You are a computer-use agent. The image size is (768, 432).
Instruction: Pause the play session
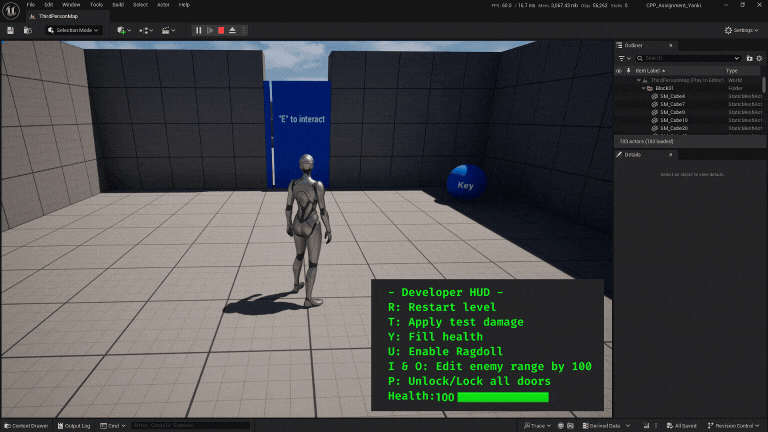[x=198, y=30]
